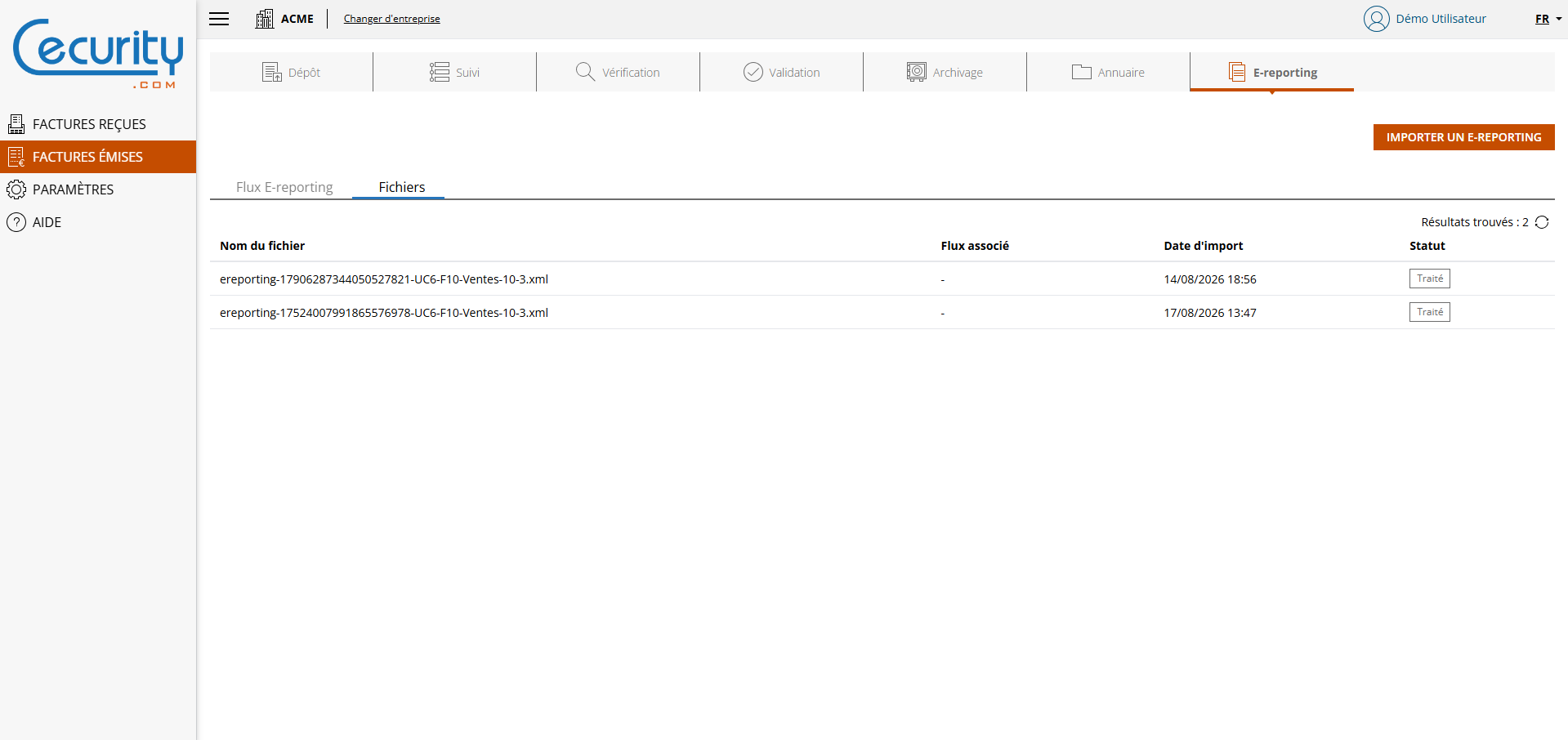Refresh results with circular arrow icon

tap(1542, 222)
